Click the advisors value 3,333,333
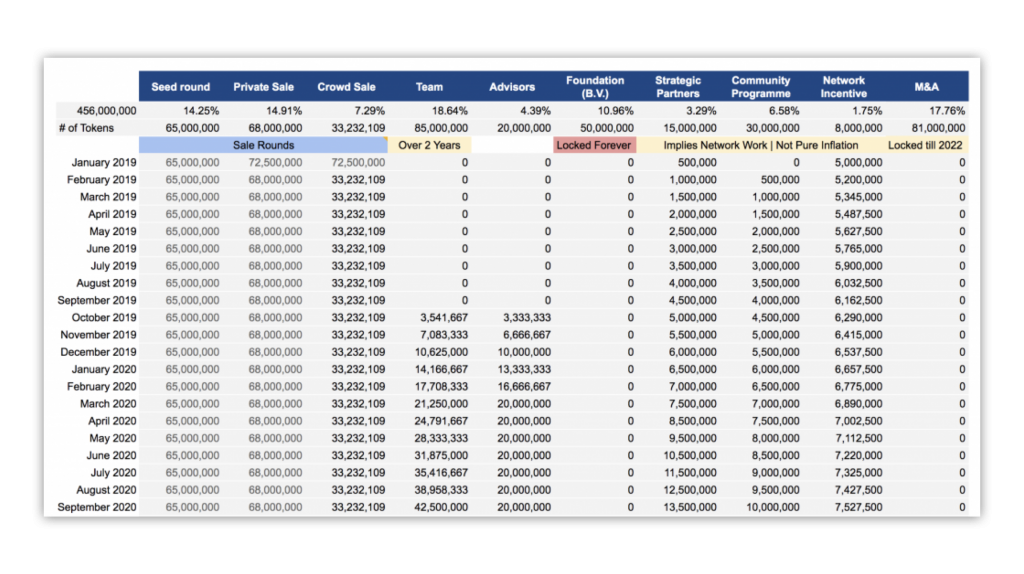 (x=527, y=317)
